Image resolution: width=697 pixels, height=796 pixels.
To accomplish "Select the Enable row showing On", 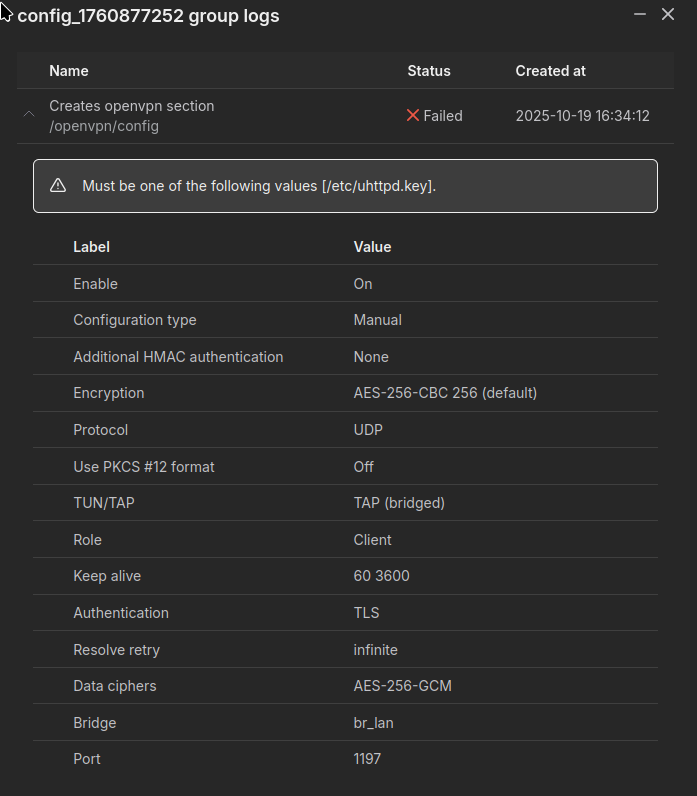I will 345,284.
